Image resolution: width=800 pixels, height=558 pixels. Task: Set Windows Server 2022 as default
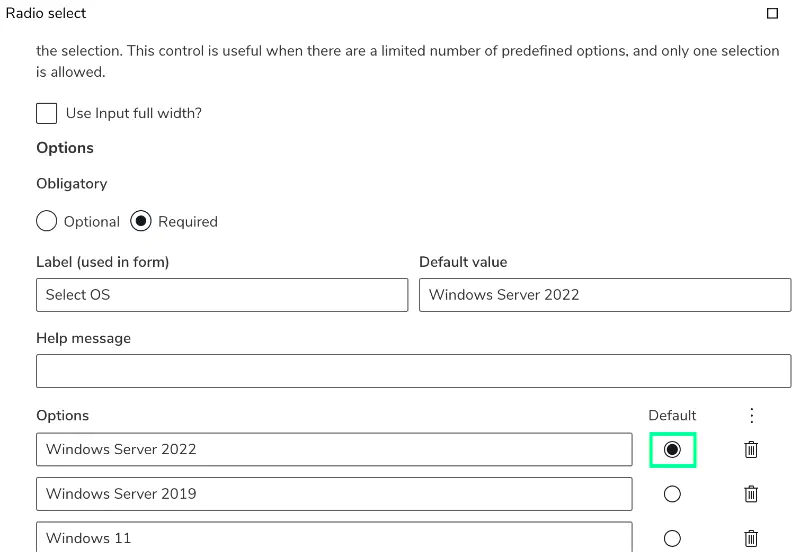672,449
